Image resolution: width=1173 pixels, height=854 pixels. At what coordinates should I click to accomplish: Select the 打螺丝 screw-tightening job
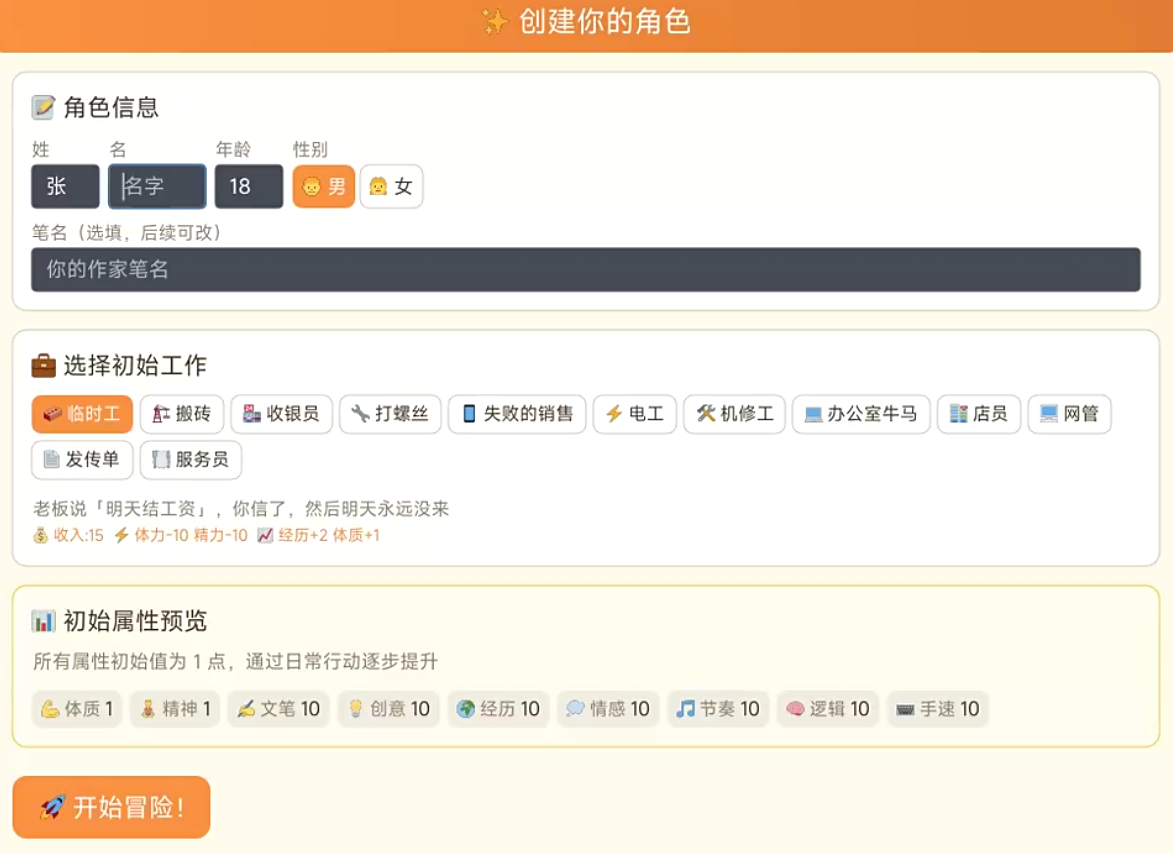click(390, 414)
